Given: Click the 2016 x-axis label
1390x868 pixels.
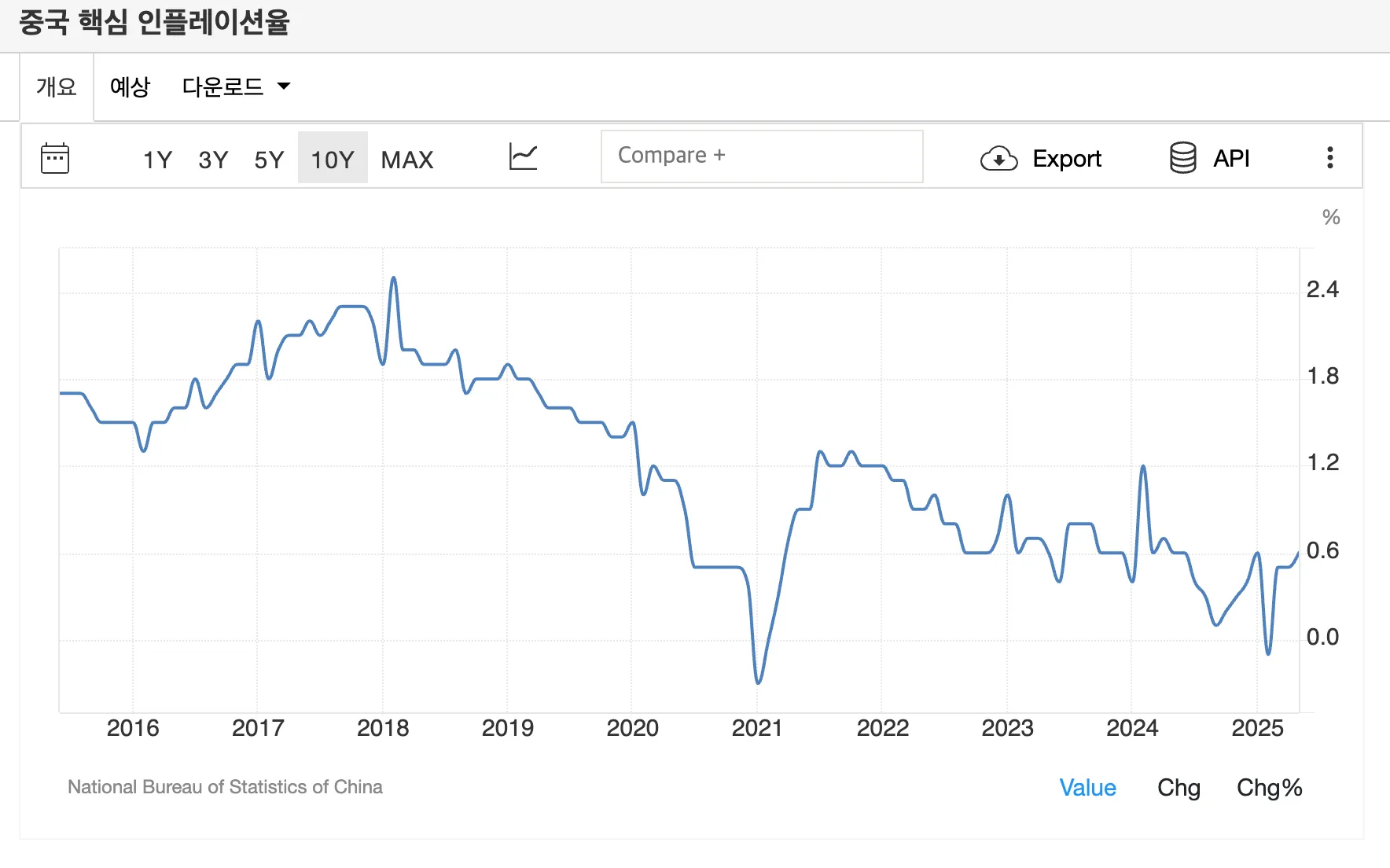Looking at the screenshot, I should pos(133,728).
